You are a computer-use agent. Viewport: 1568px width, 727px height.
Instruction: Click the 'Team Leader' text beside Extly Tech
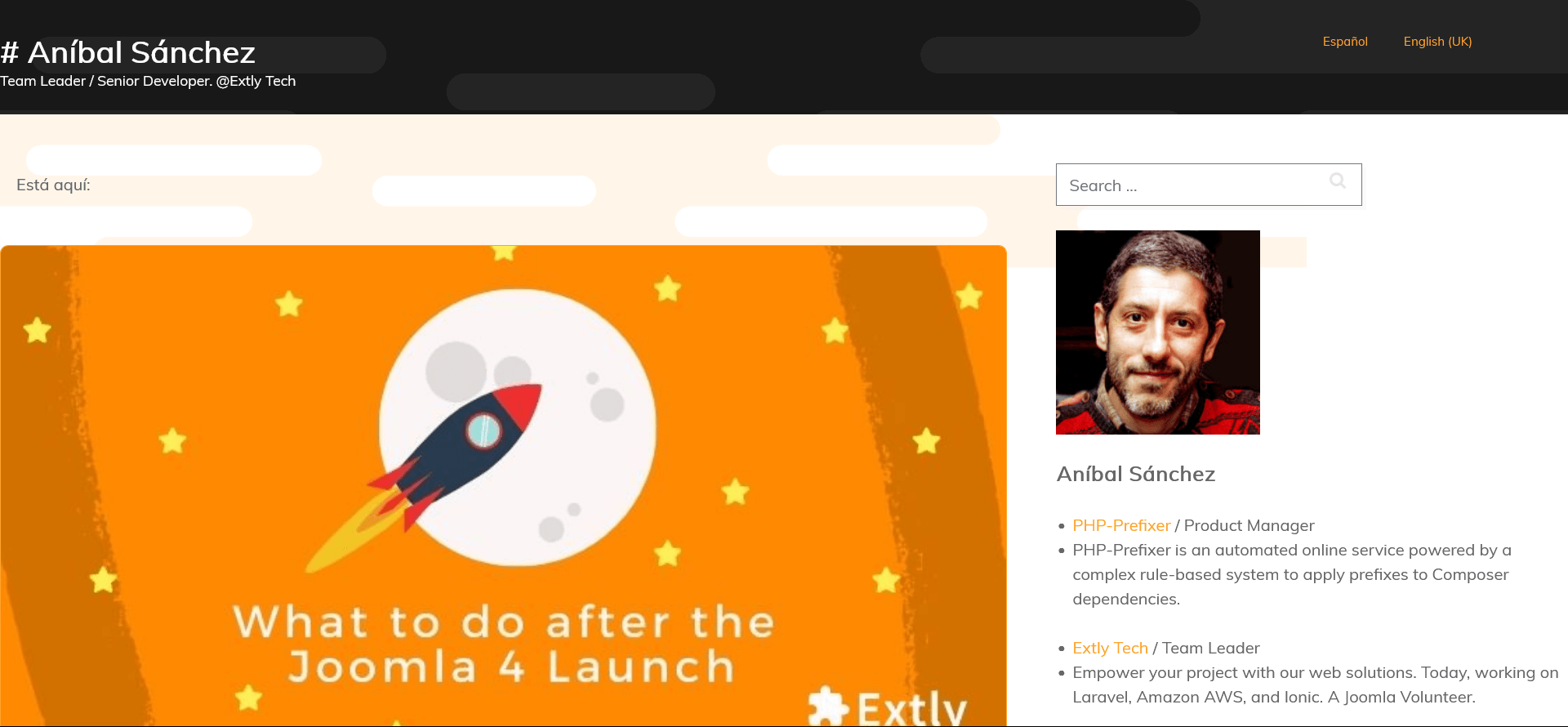pos(1210,648)
